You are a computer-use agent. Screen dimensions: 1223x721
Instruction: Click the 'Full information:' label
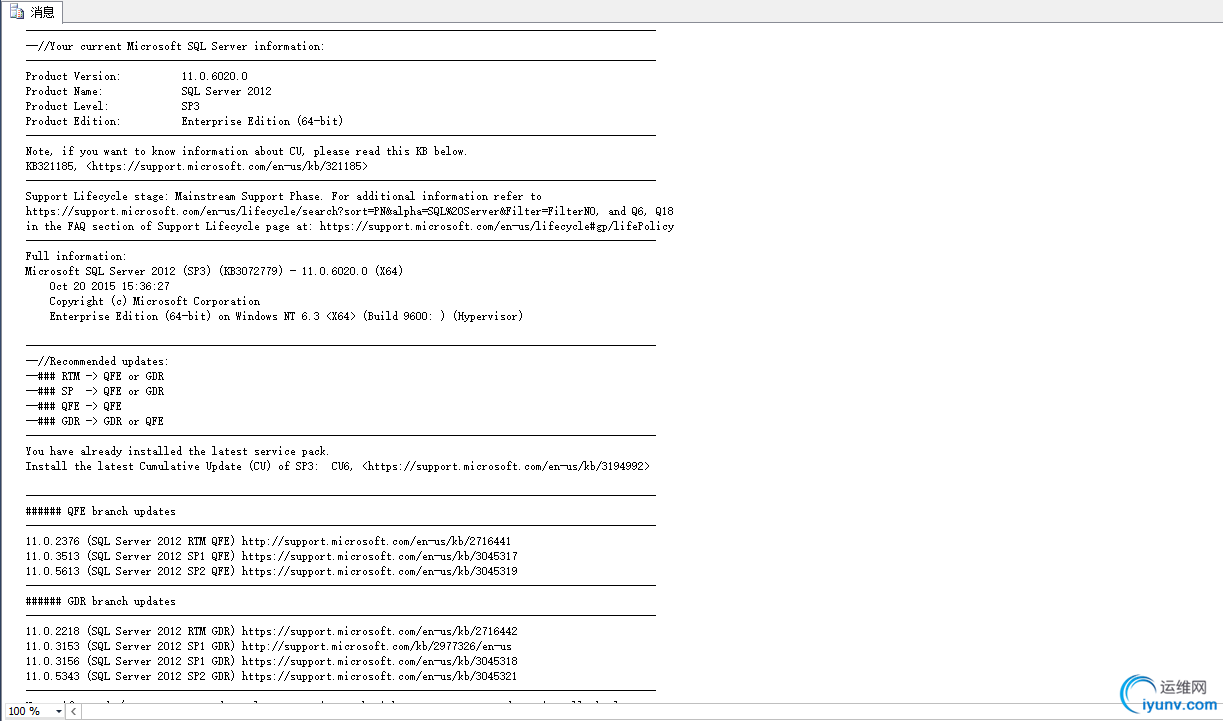coord(76,256)
